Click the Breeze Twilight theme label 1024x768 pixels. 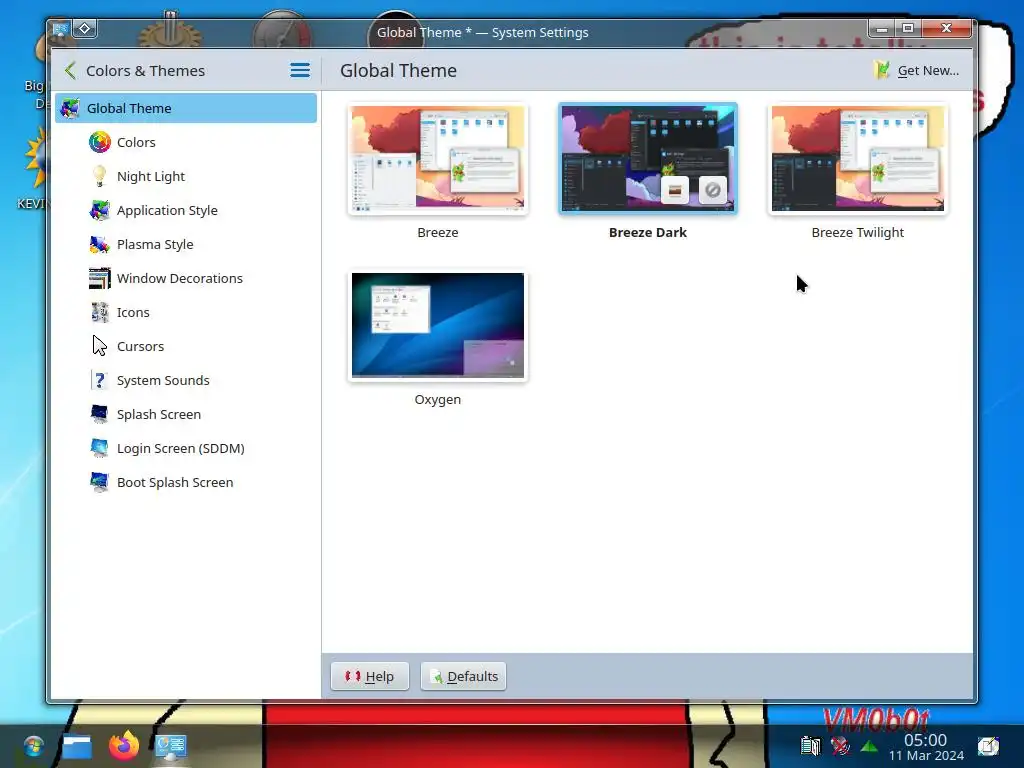point(857,232)
